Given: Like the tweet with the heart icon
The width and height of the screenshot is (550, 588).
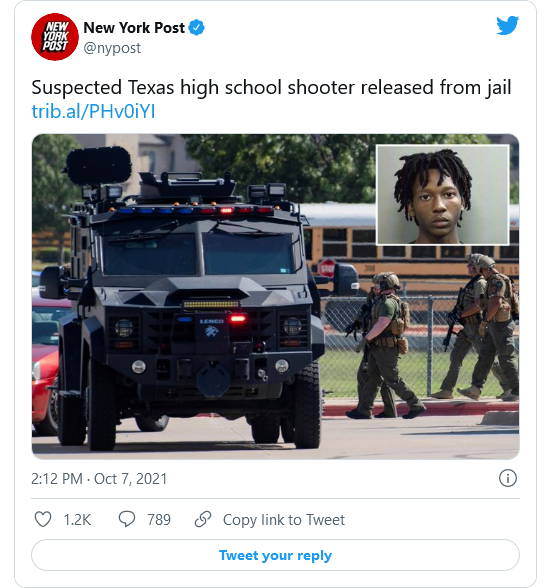Looking at the screenshot, I should coord(43,519).
